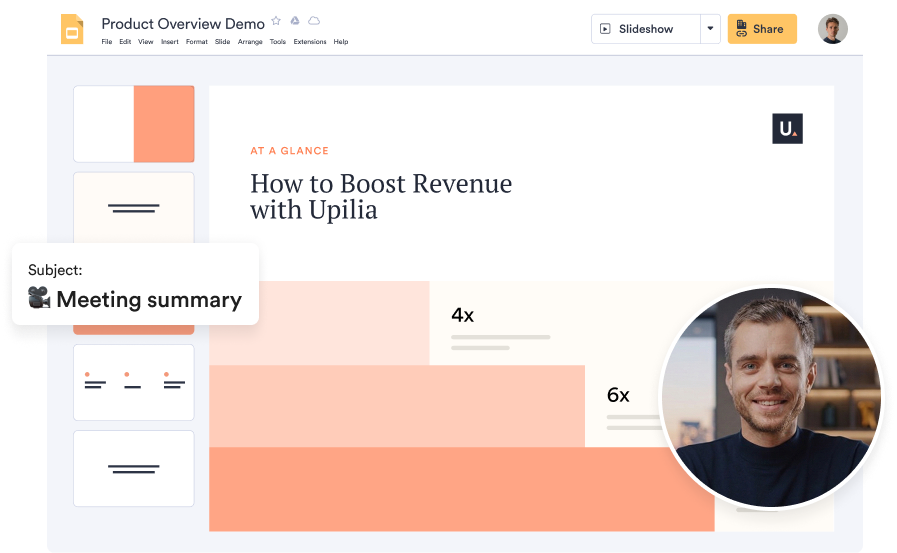The image size is (897, 553).
Task: Click the camera icon in Meeting summary
Action: tap(39, 298)
